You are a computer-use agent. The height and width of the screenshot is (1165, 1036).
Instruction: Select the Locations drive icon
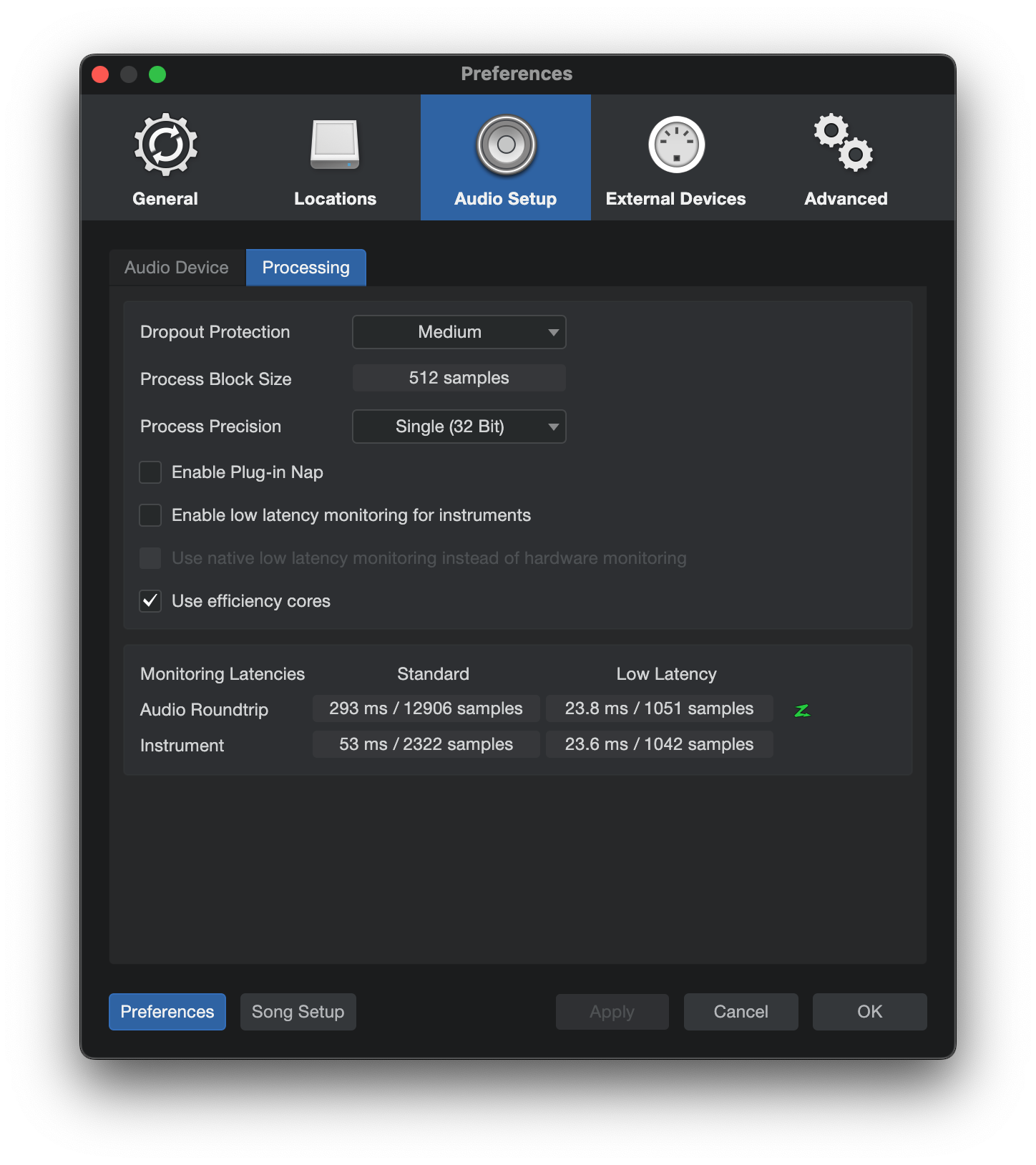pyautogui.click(x=335, y=145)
